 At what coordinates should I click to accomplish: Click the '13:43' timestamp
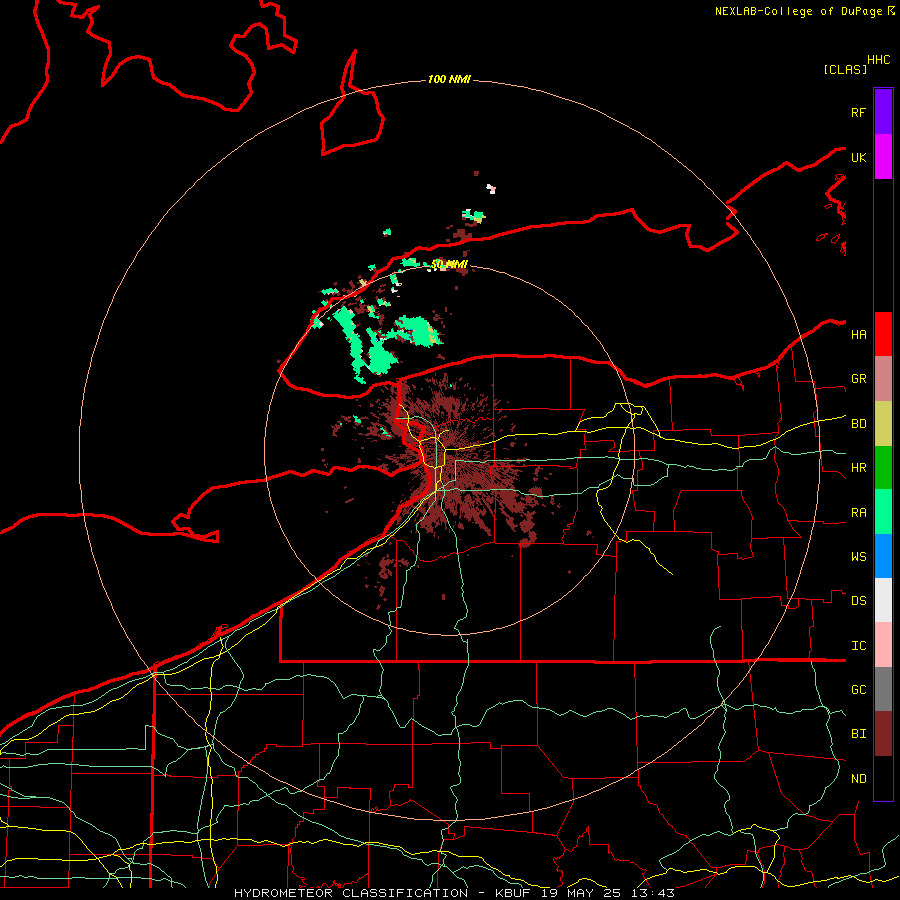(655, 893)
